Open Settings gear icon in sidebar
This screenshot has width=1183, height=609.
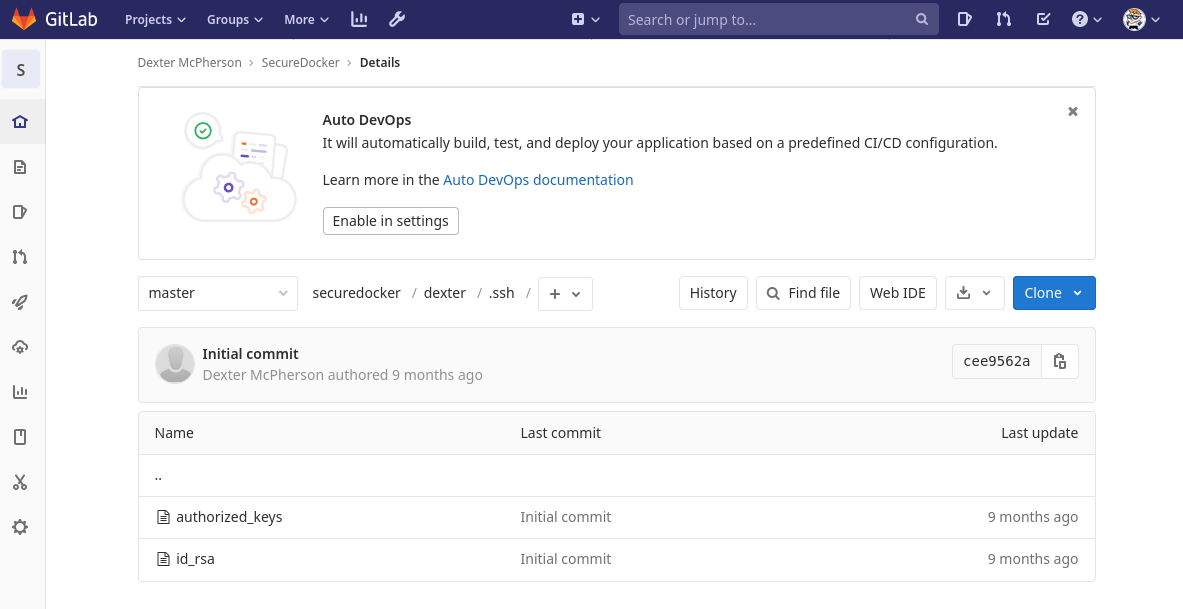coord(20,527)
